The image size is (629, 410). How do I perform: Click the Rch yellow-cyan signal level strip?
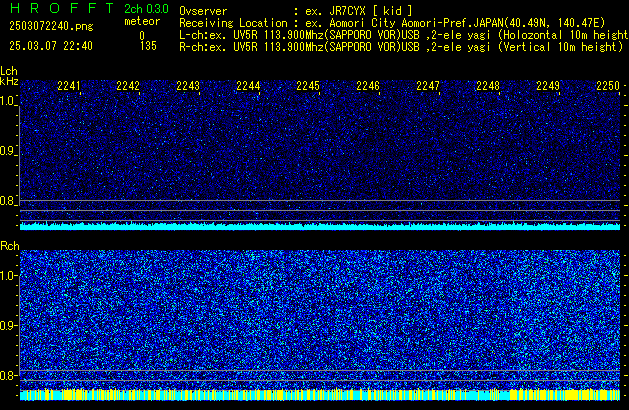320,395
